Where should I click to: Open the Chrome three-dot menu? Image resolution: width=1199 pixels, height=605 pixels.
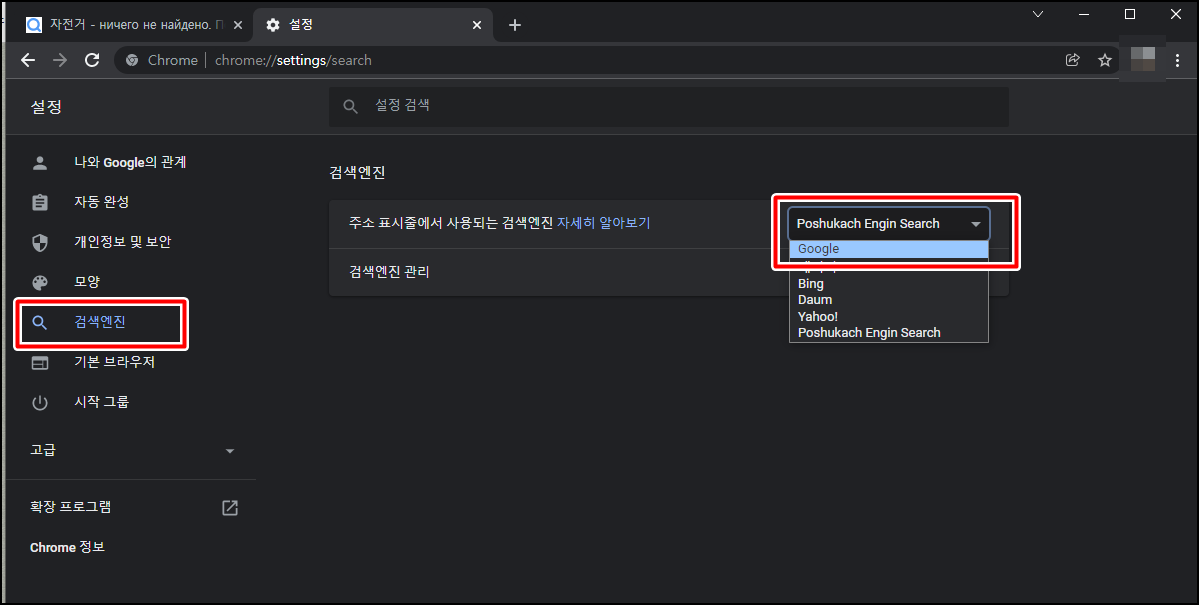point(1178,60)
